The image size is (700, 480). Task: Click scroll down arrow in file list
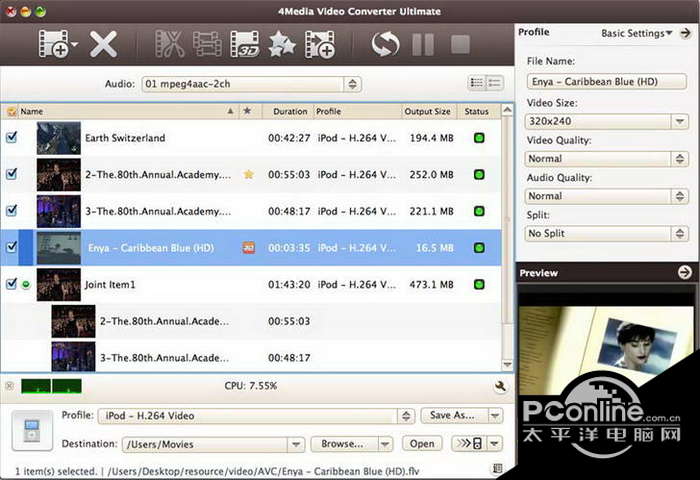point(508,365)
